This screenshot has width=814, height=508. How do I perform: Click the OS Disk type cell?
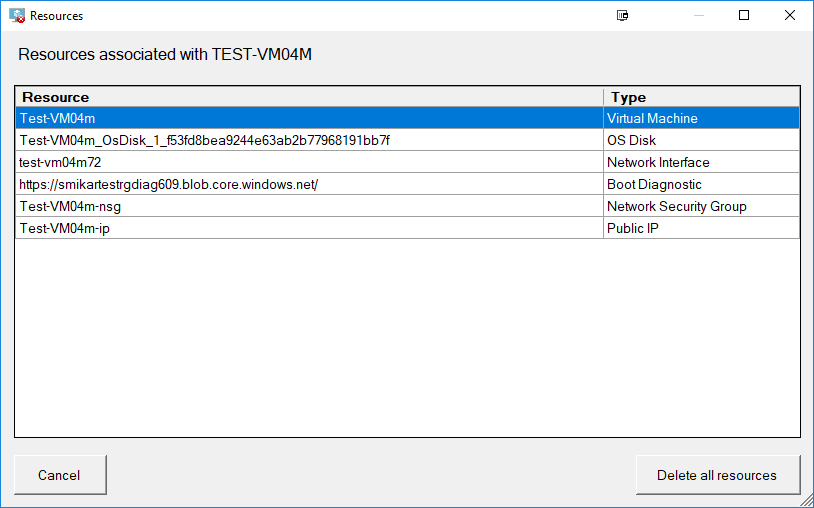pos(702,140)
